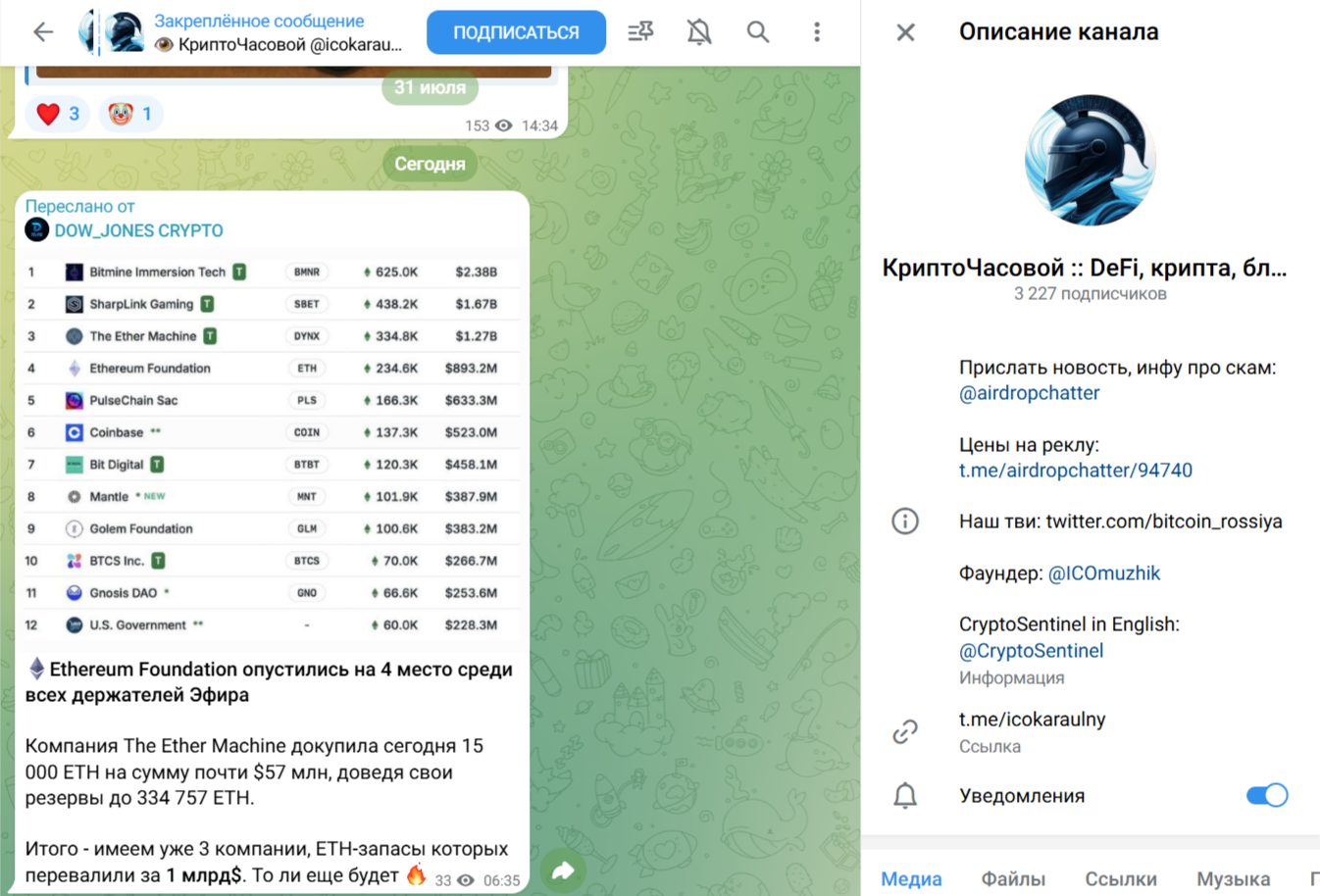The width and height of the screenshot is (1320, 896).
Task: Open the pinned message avatar thumbnail
Action: [125, 32]
